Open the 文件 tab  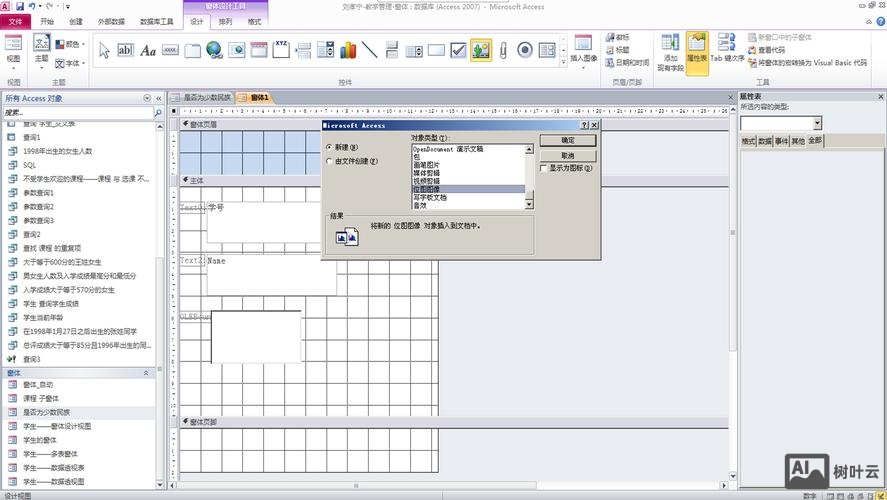point(16,21)
